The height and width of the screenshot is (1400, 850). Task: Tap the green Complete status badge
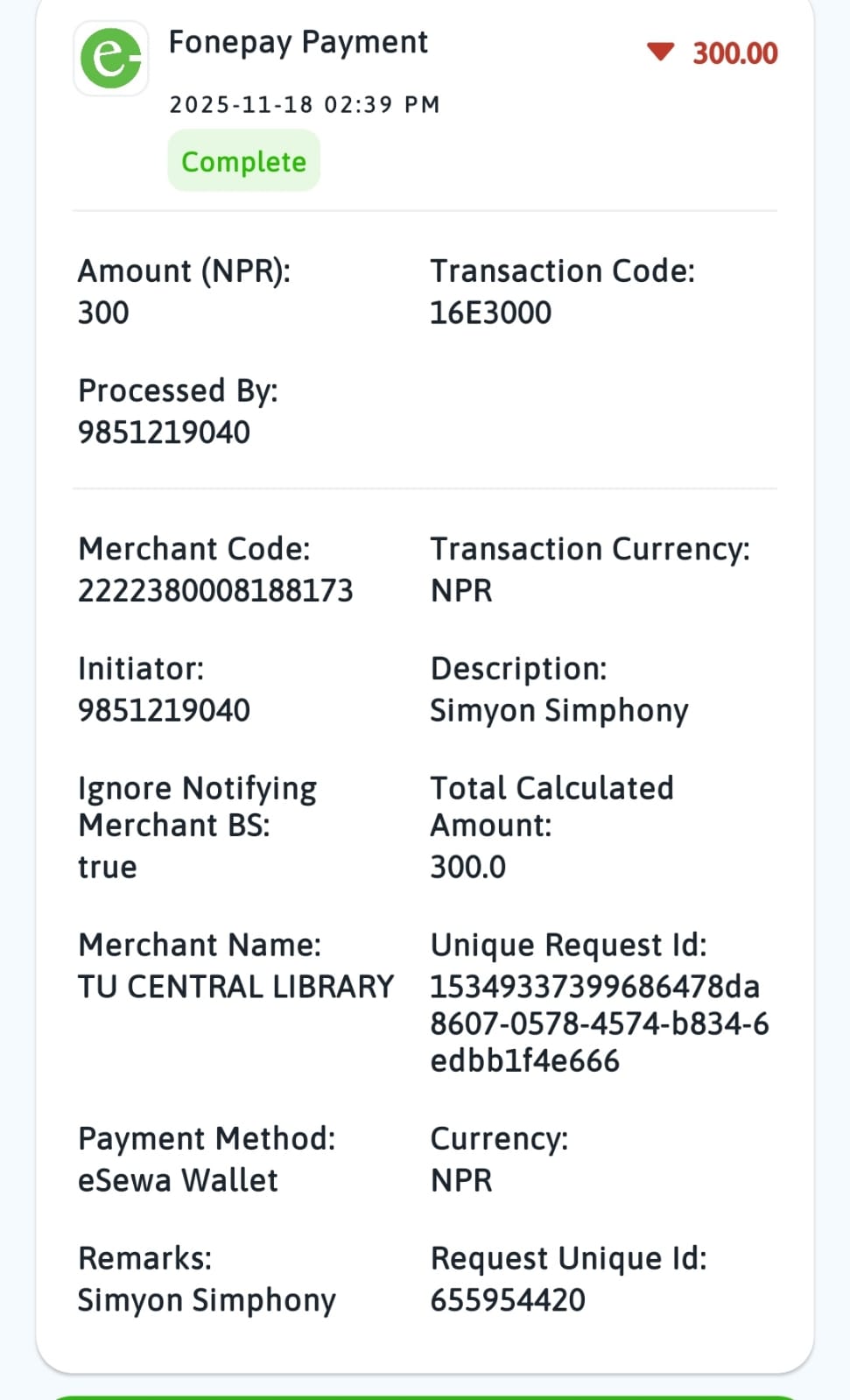click(x=243, y=161)
